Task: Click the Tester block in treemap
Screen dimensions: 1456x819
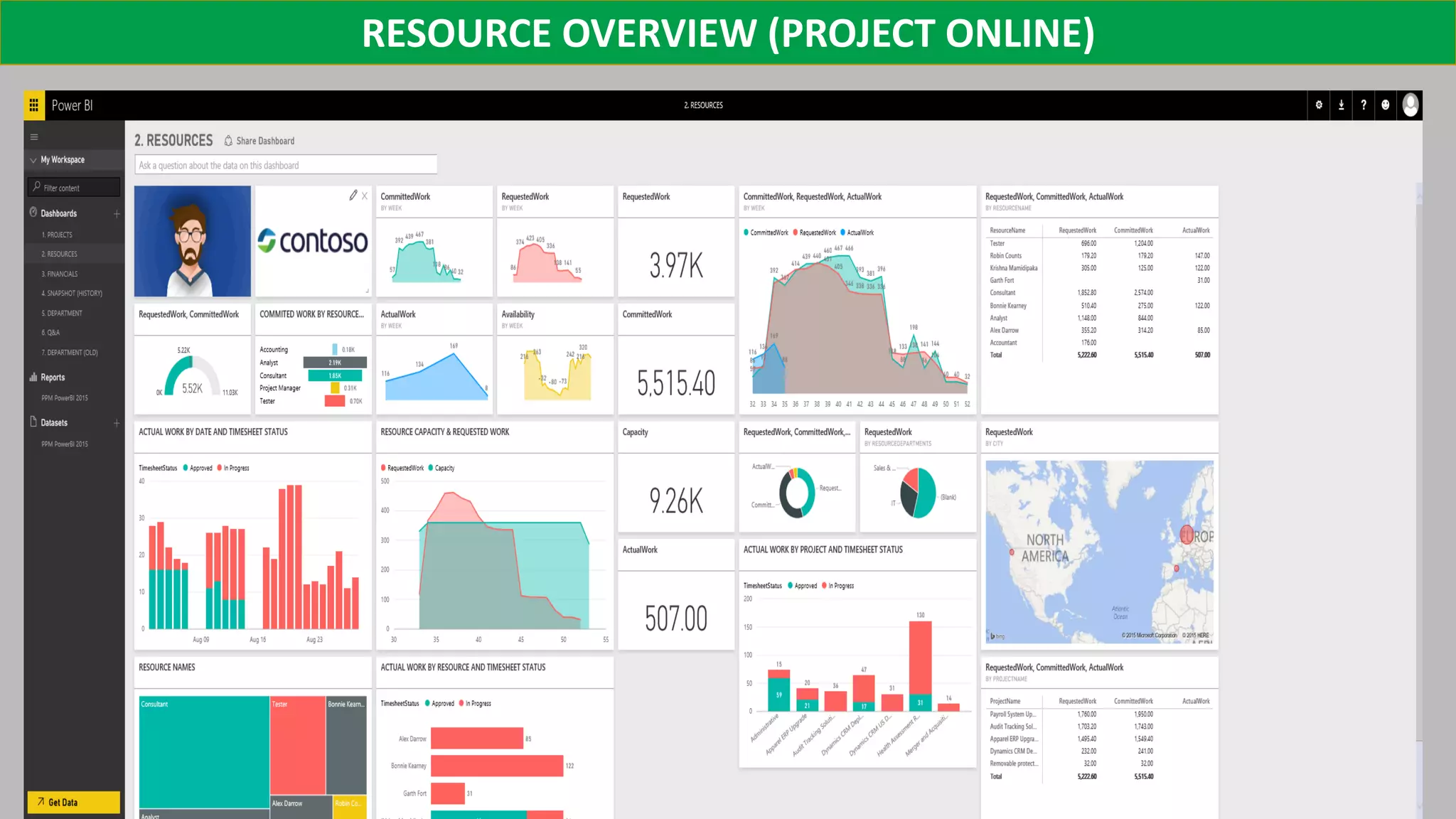Action: [x=298, y=746]
